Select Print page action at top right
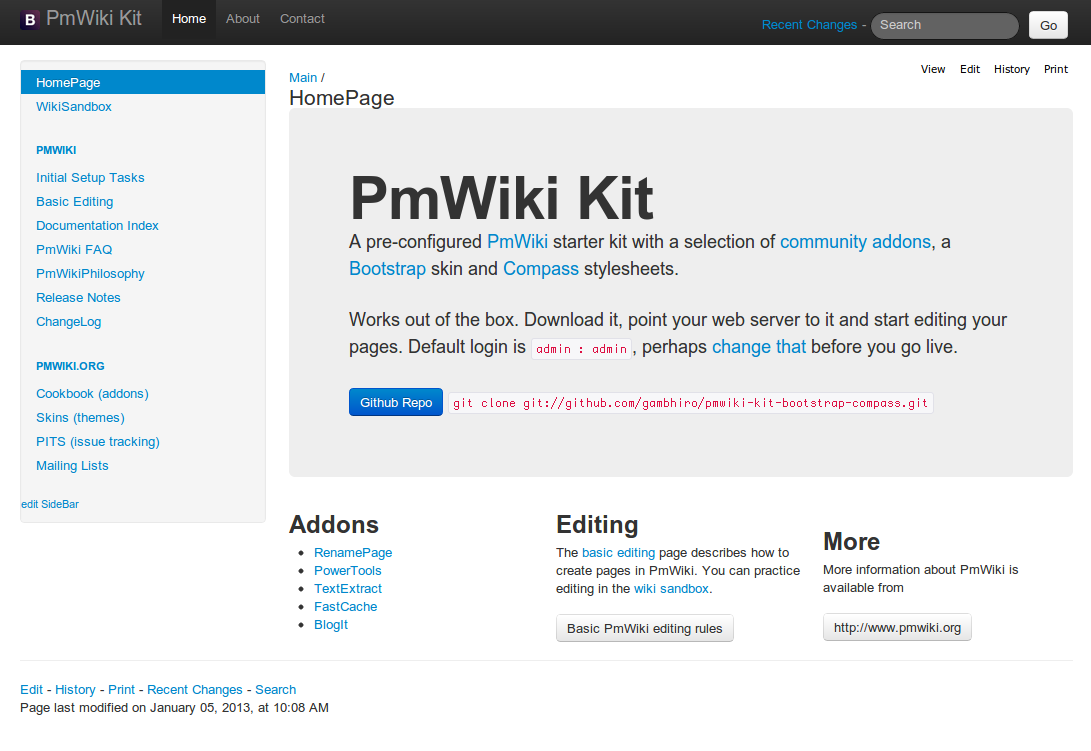Image resolution: width=1091 pixels, height=751 pixels. point(1056,69)
